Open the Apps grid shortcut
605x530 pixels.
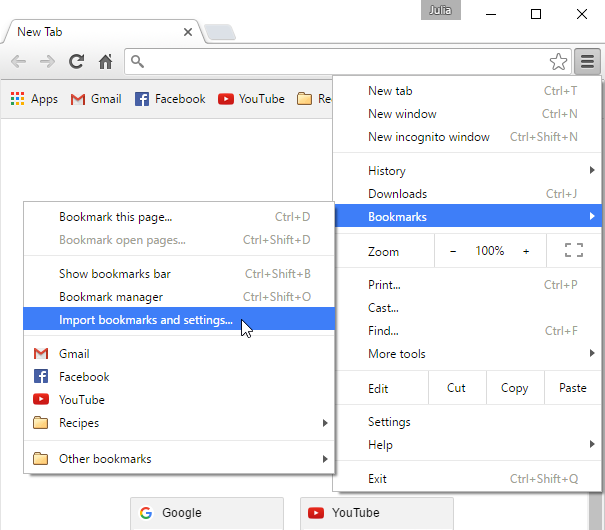tap(34, 99)
